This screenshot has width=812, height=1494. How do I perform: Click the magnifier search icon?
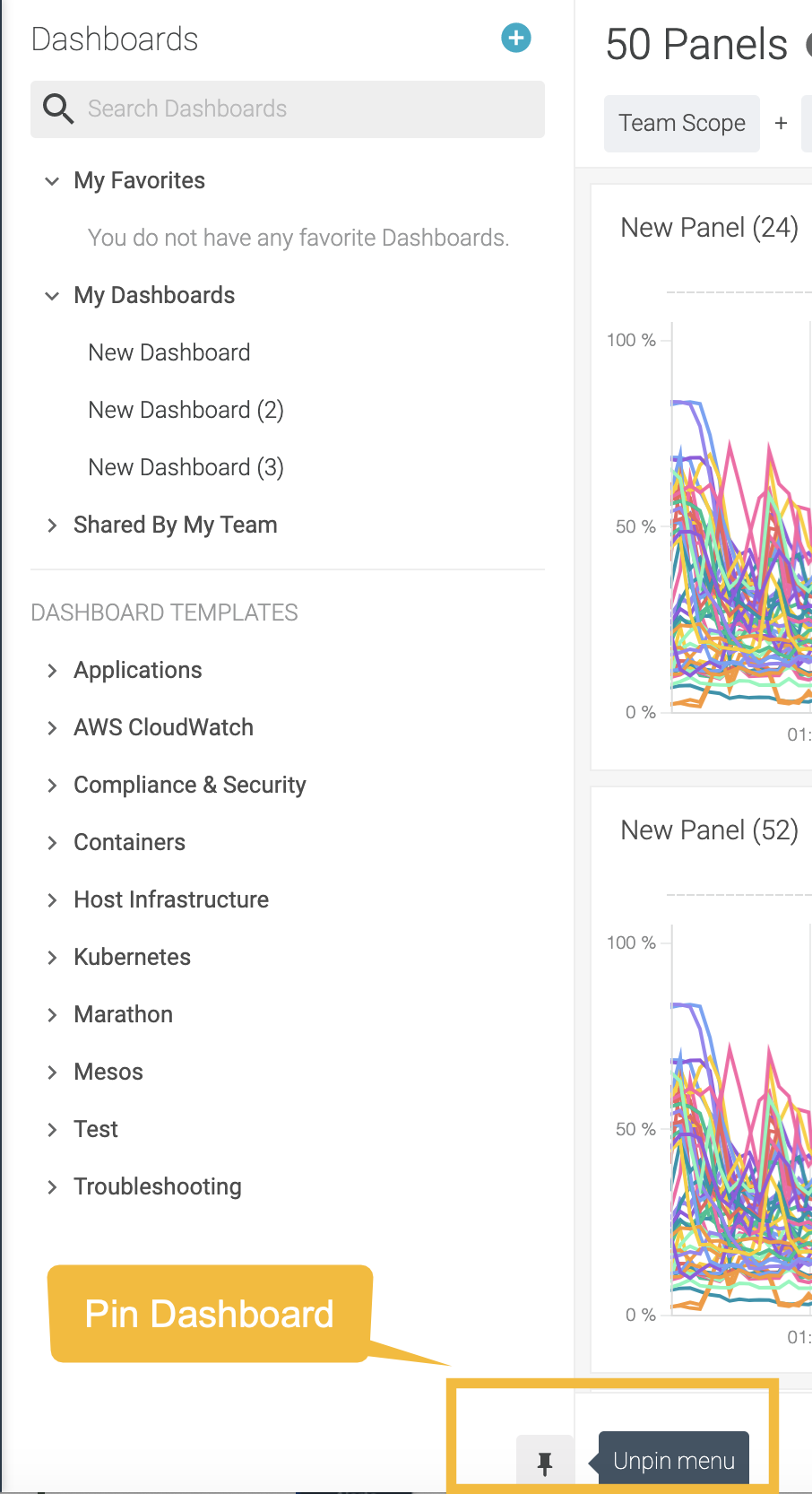tap(58, 109)
